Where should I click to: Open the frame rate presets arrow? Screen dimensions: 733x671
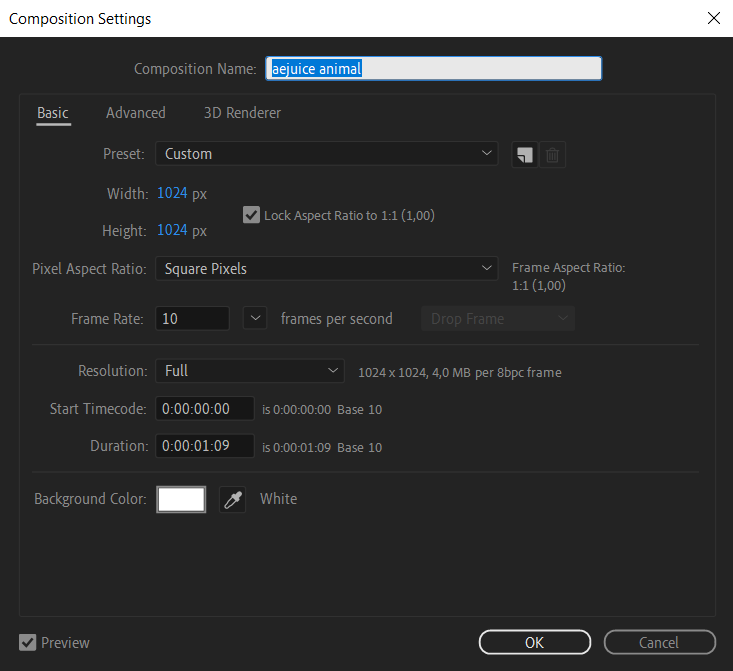(256, 319)
